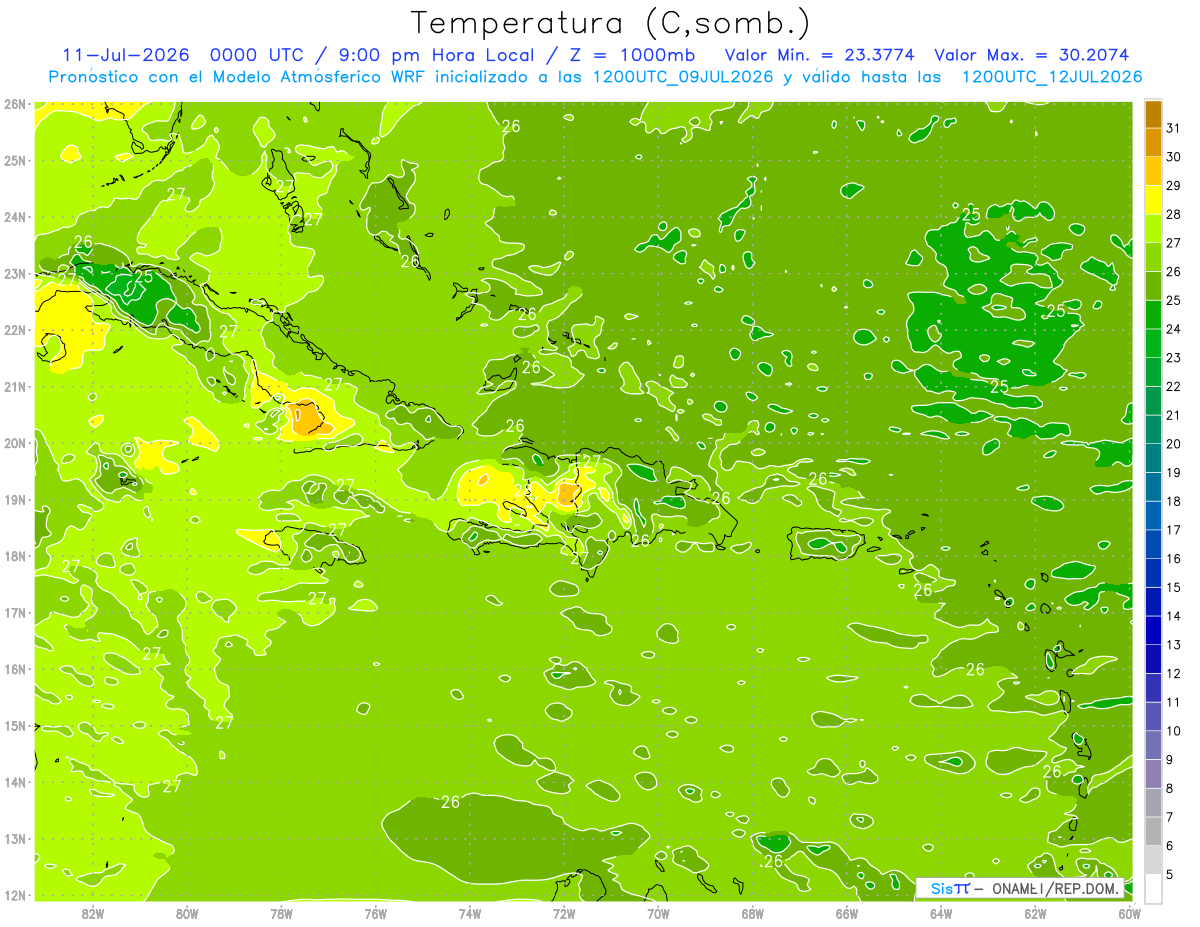Click legend value 14
Viewport: 1200px width, 927px height.
(1173, 616)
